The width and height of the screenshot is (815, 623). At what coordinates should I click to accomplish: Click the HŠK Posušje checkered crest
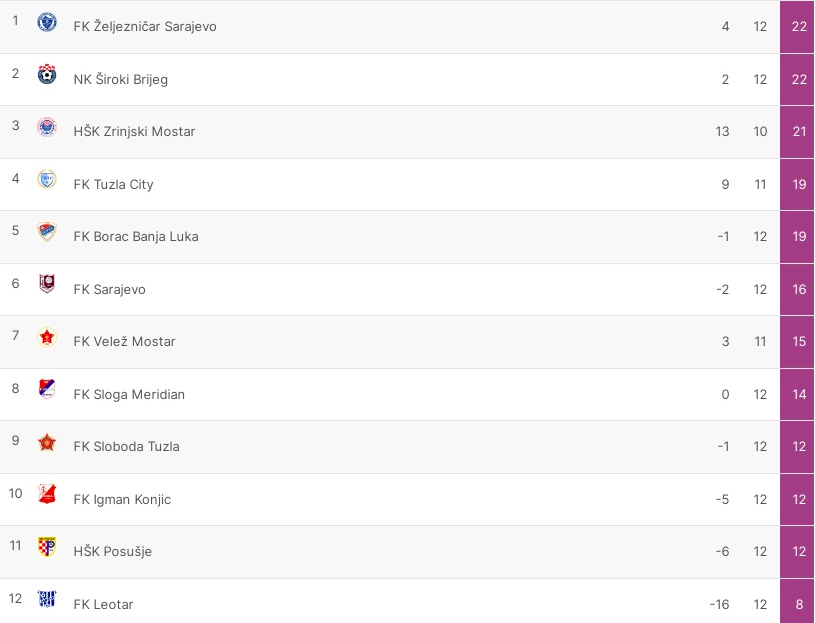[x=47, y=547]
